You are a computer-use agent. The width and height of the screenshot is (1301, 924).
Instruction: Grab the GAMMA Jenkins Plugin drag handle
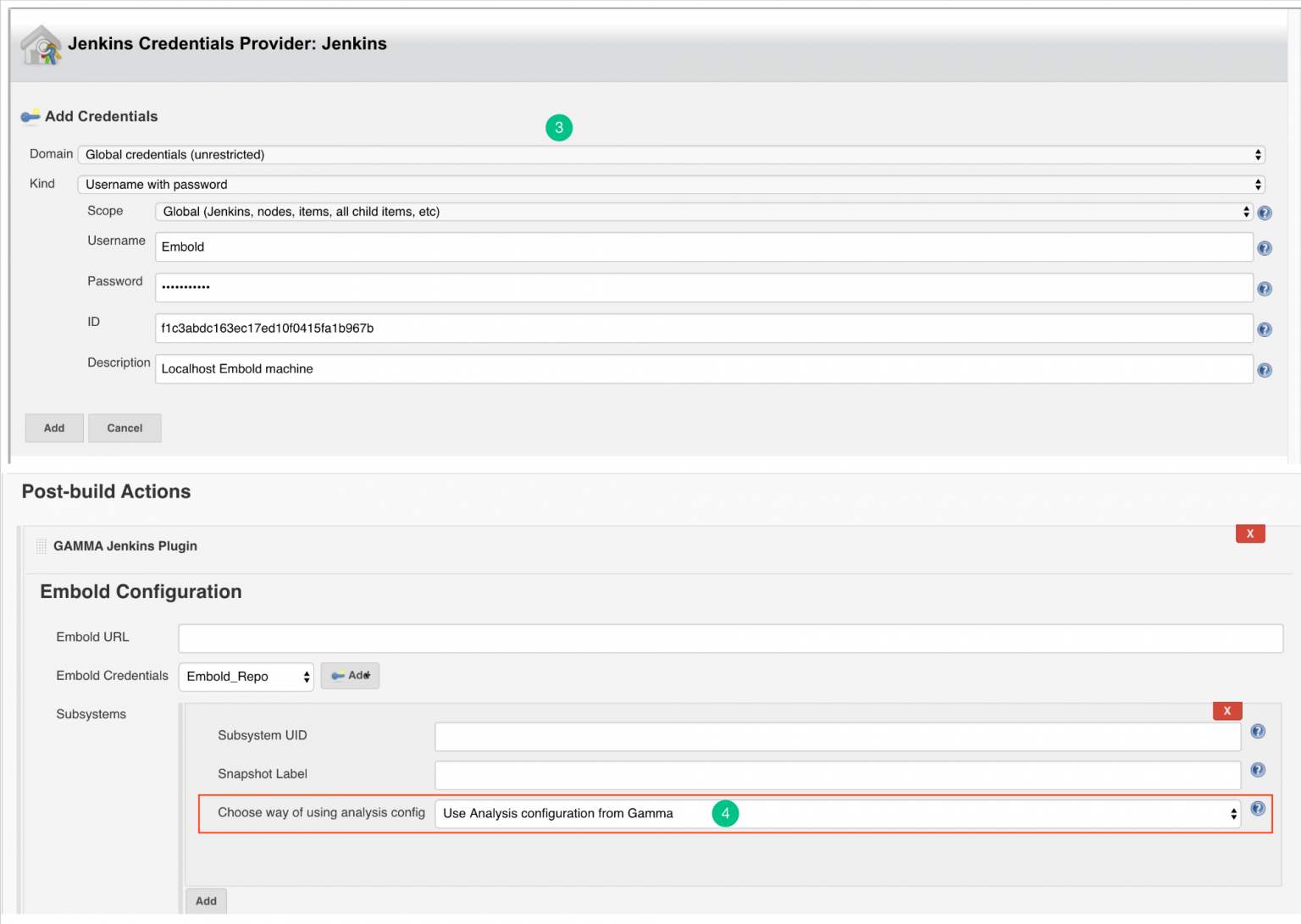(40, 545)
